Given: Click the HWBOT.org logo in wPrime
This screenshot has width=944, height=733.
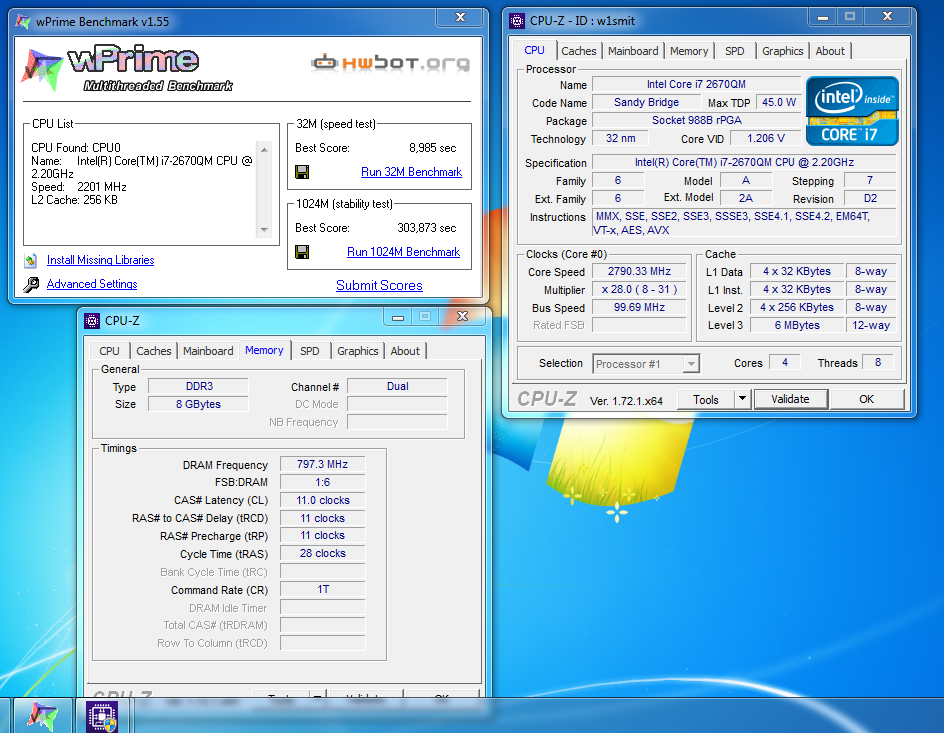Looking at the screenshot, I should (391, 63).
